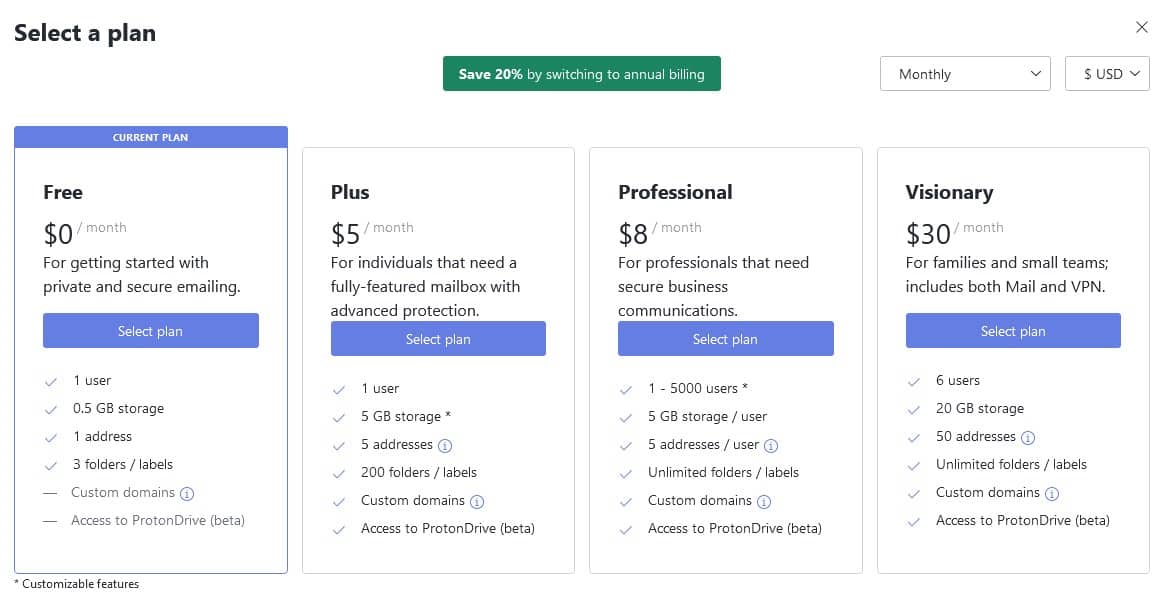Click the Customizable features footnote
Screen dimensions: 1171x597
coord(75,583)
